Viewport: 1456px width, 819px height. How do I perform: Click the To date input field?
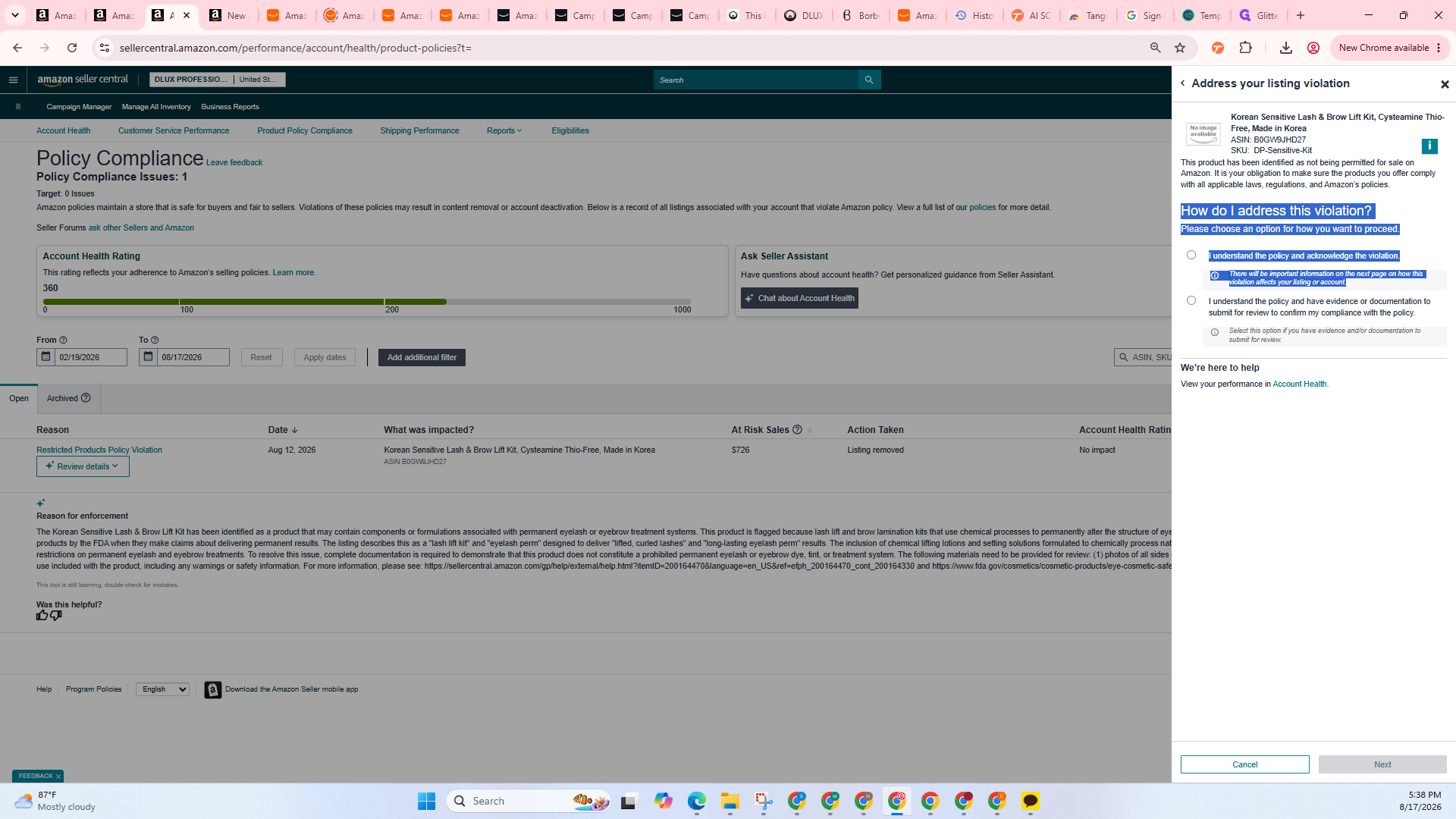(x=193, y=357)
